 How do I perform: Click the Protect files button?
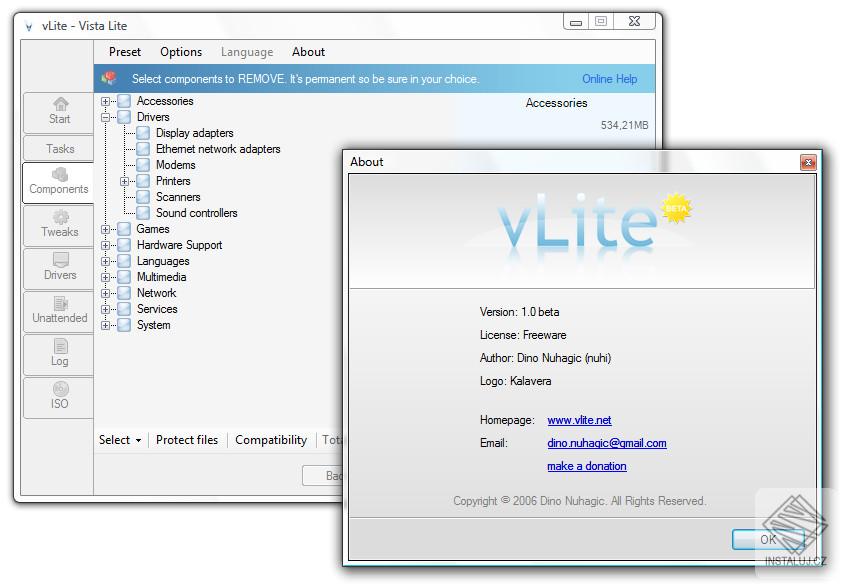click(x=187, y=440)
